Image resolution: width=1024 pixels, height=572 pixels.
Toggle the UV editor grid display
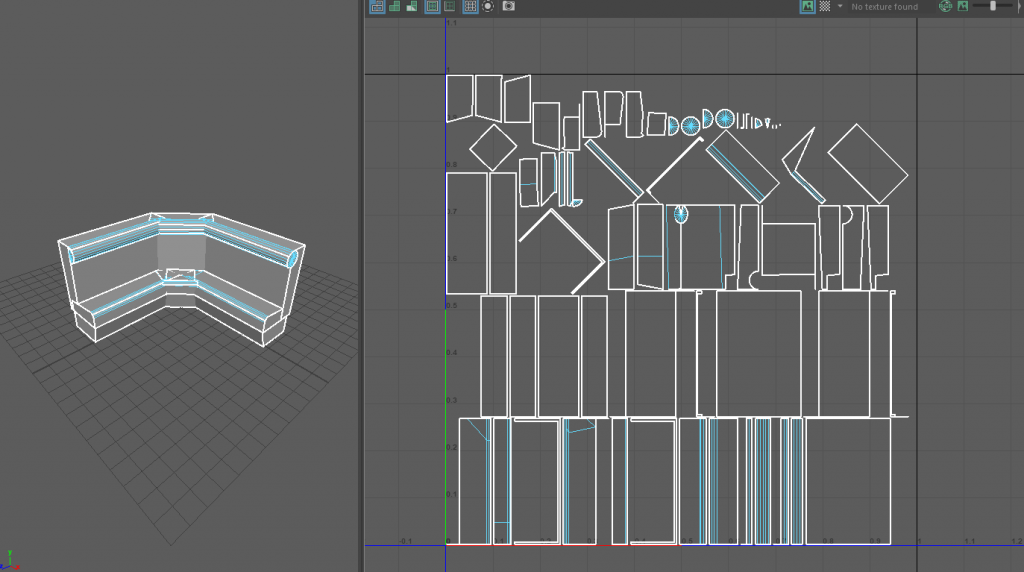[x=470, y=6]
